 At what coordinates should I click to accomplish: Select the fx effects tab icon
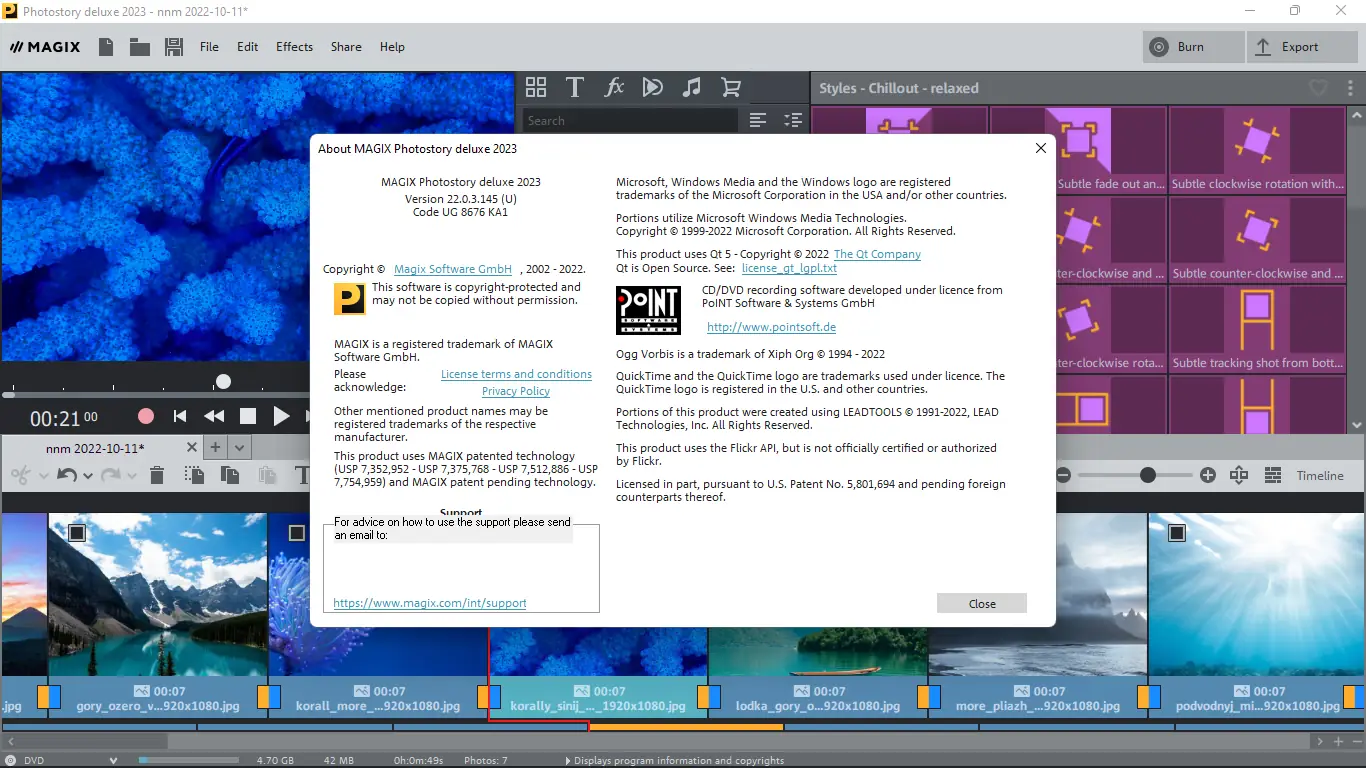tap(614, 87)
